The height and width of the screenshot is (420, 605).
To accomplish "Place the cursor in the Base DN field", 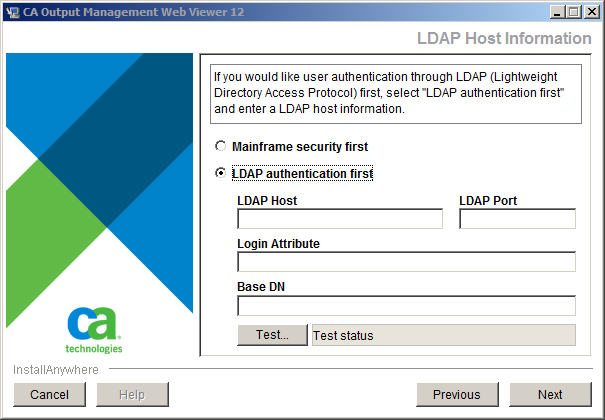I will pyautogui.click(x=406, y=305).
